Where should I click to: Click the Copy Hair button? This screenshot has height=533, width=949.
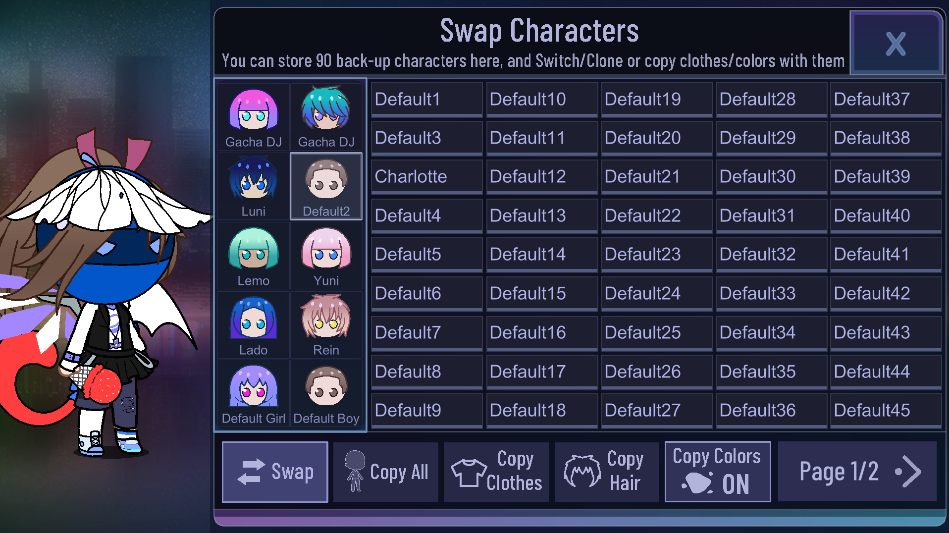(x=606, y=471)
